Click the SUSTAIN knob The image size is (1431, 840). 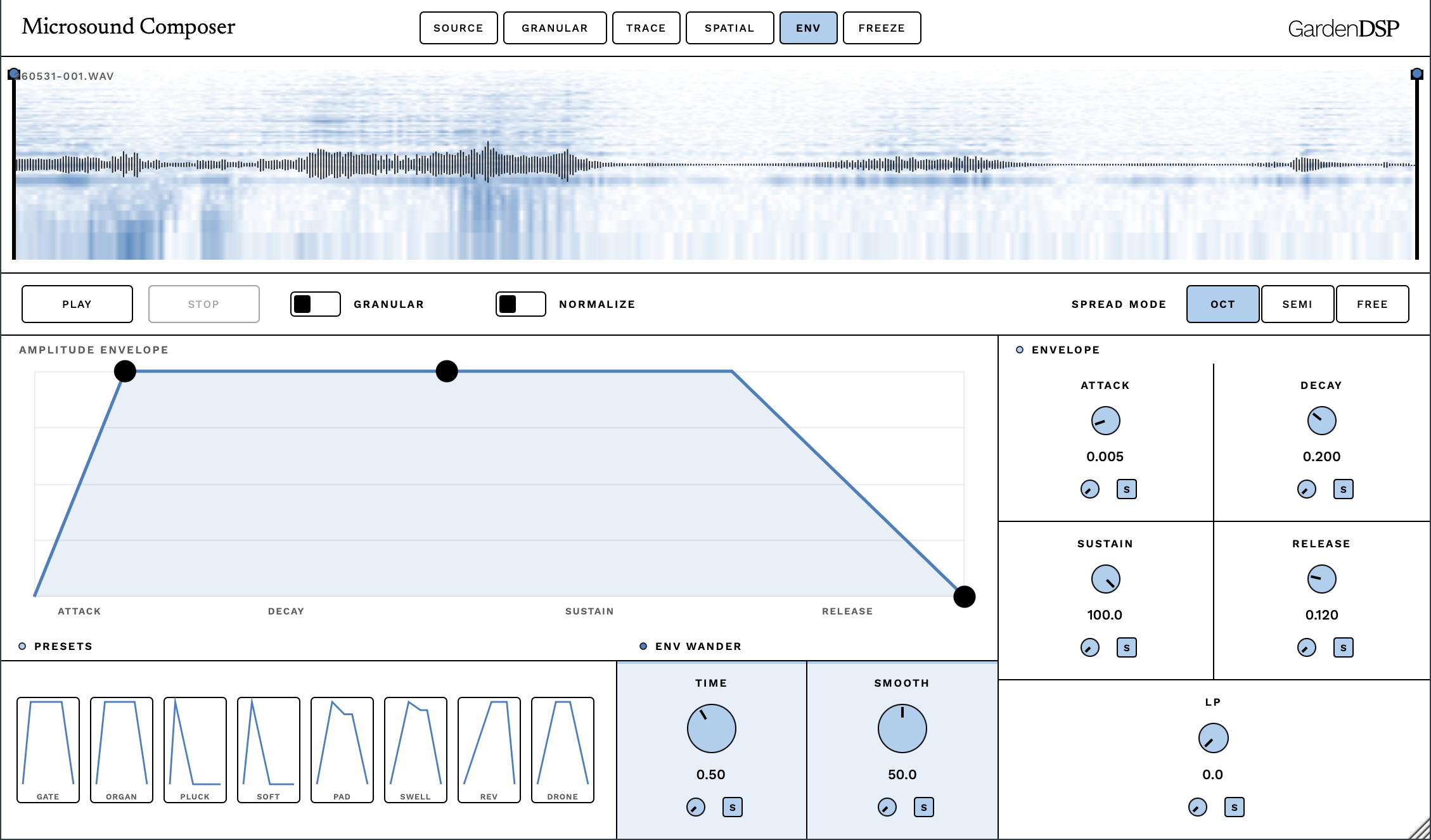click(1106, 579)
